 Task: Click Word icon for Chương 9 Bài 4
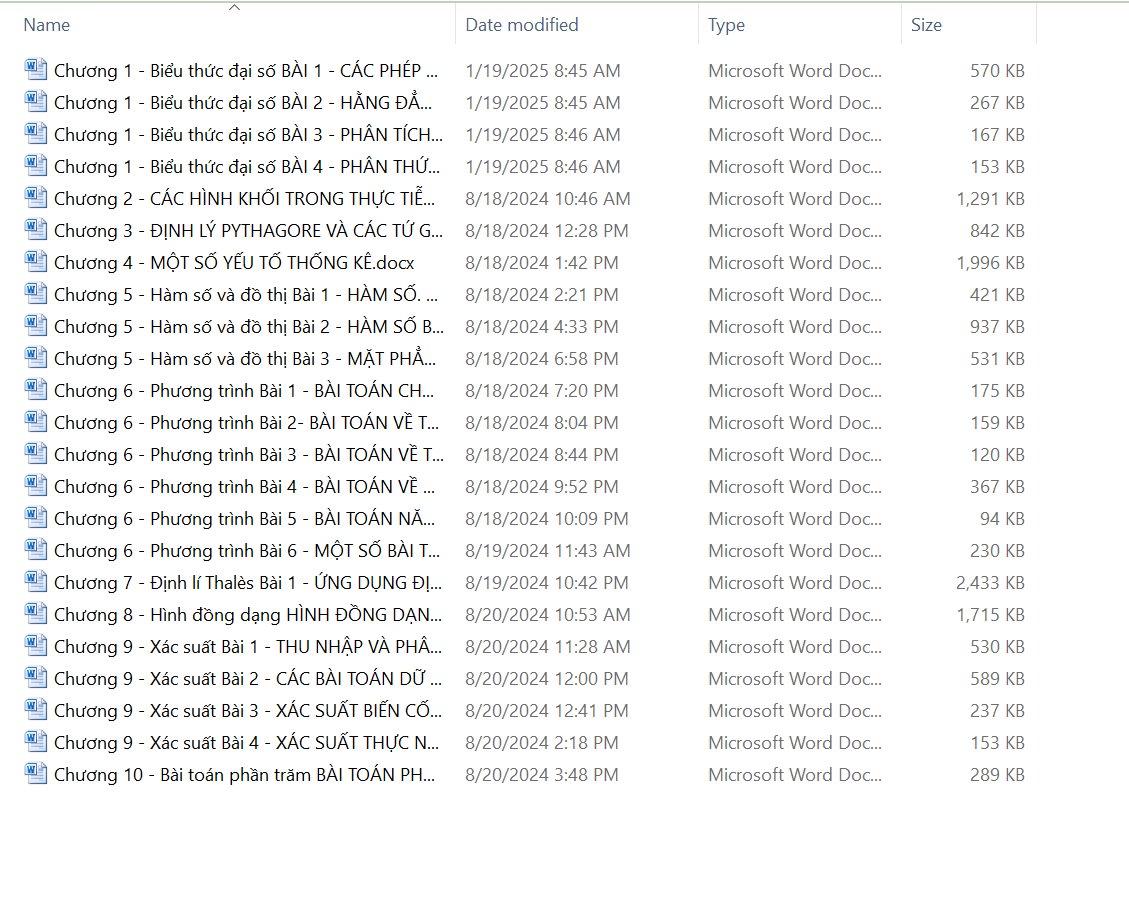pos(36,742)
